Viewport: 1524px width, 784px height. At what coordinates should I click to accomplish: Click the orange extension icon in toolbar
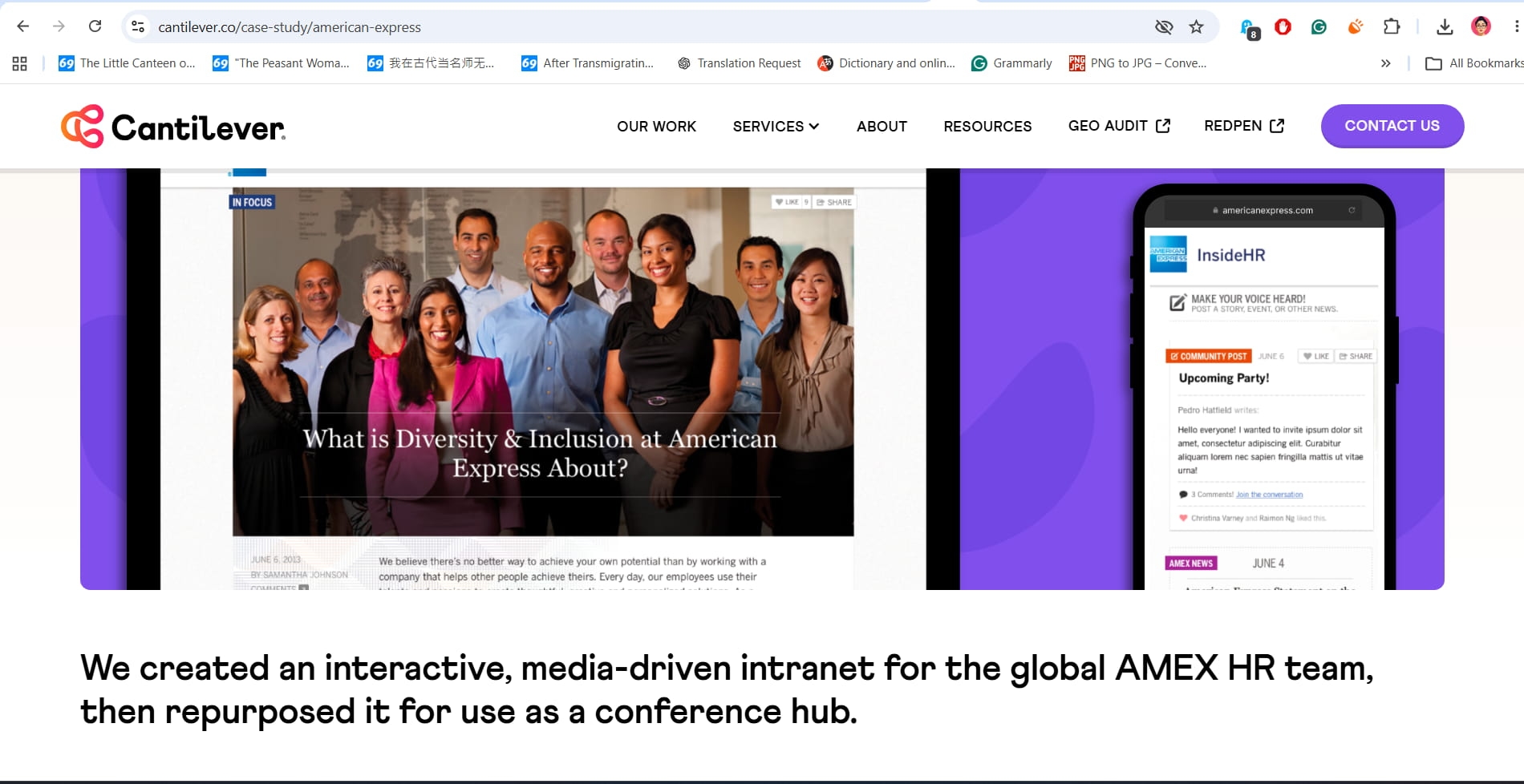(1356, 26)
